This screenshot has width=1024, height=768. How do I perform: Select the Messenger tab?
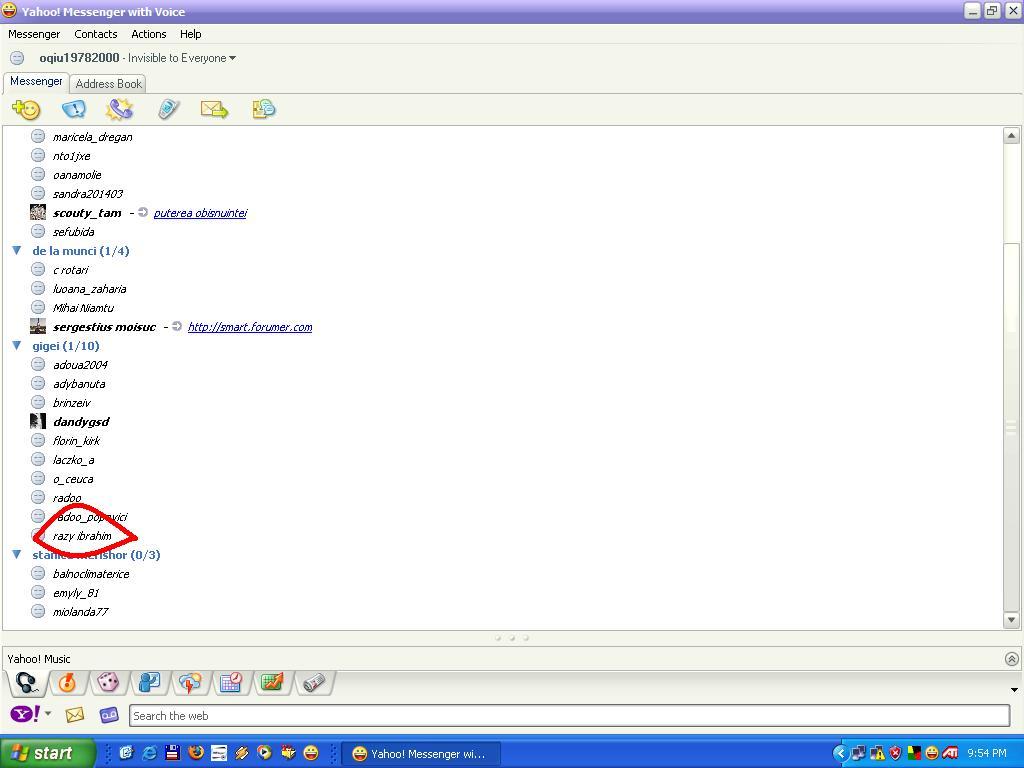click(x=36, y=81)
